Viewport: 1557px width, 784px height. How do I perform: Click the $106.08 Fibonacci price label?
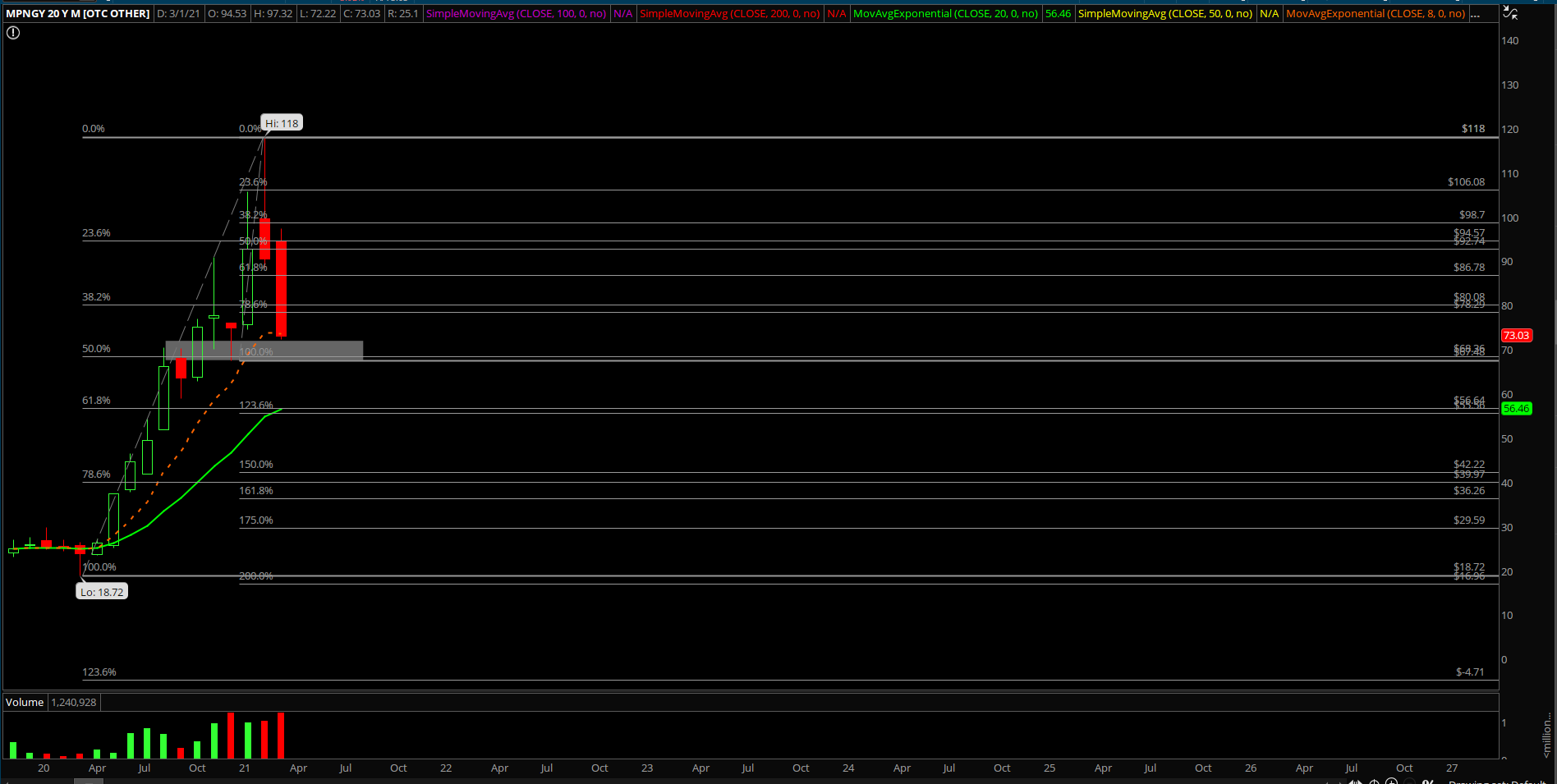point(1466,182)
